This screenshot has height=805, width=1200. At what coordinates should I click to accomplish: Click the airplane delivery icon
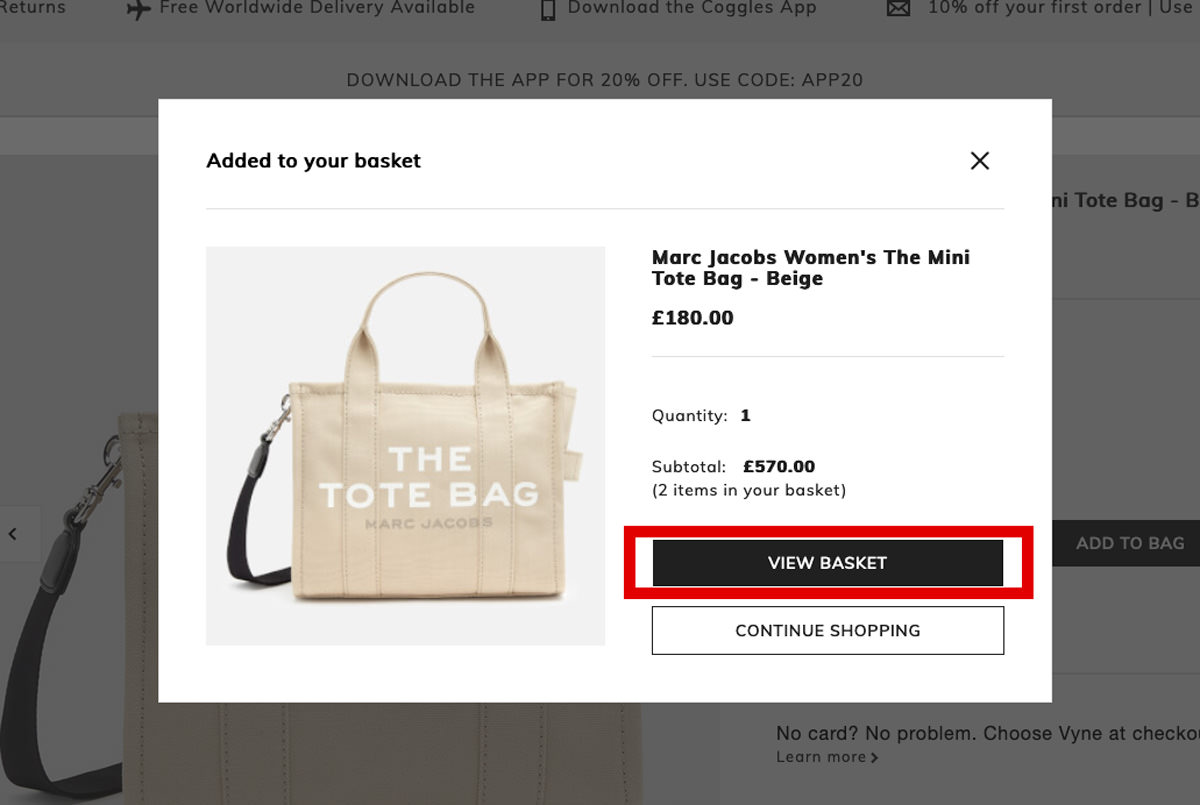point(139,9)
